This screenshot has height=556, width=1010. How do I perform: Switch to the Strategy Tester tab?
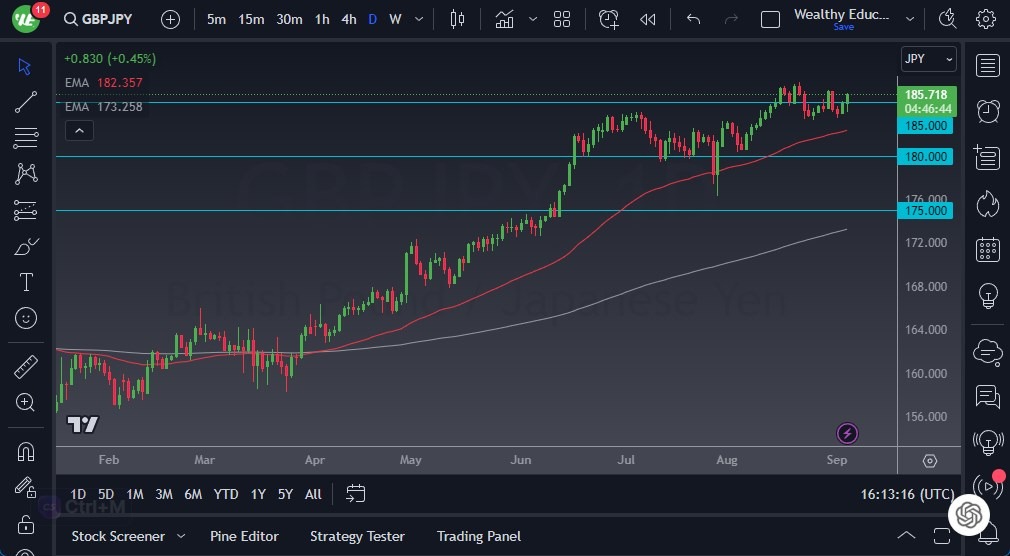coord(357,536)
